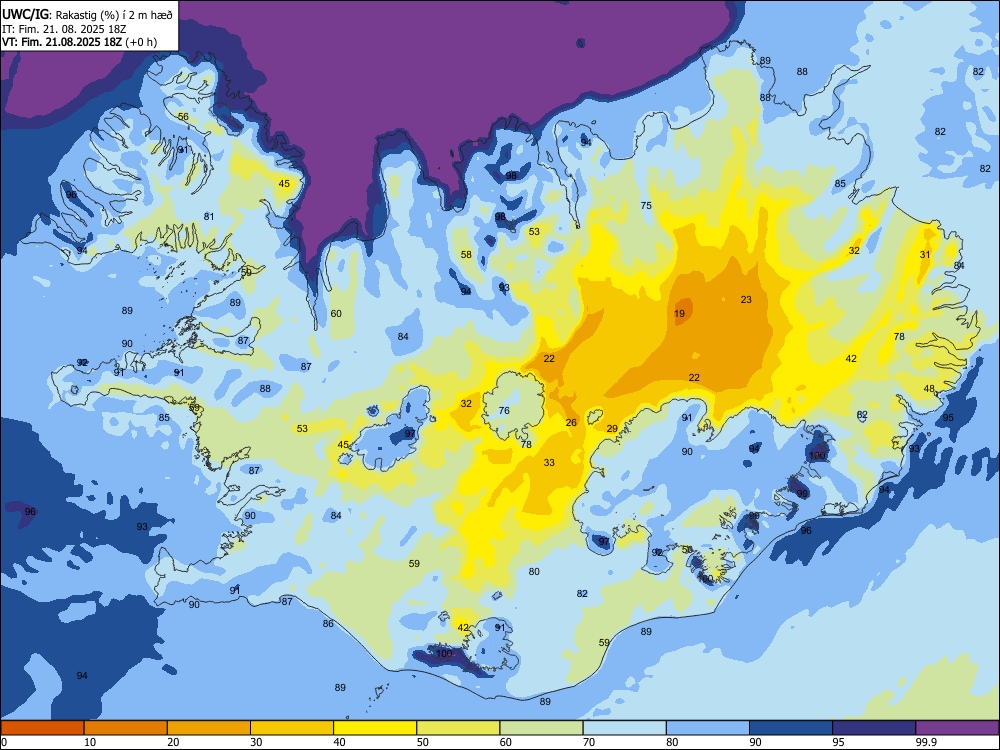Click the 50–60 pale yellow legend swatch
The image size is (1000, 750).
click(x=458, y=728)
